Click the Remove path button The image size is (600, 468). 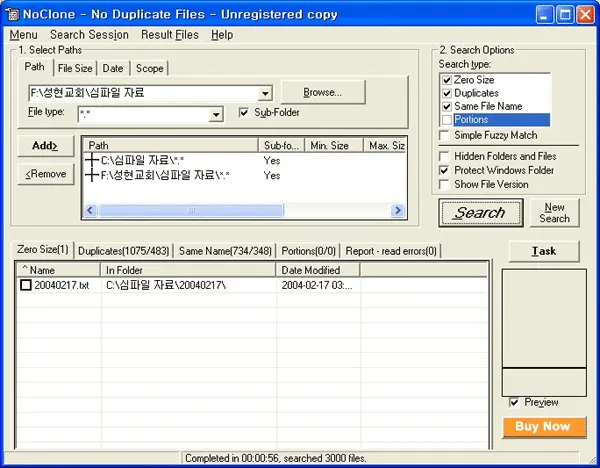pos(45,174)
